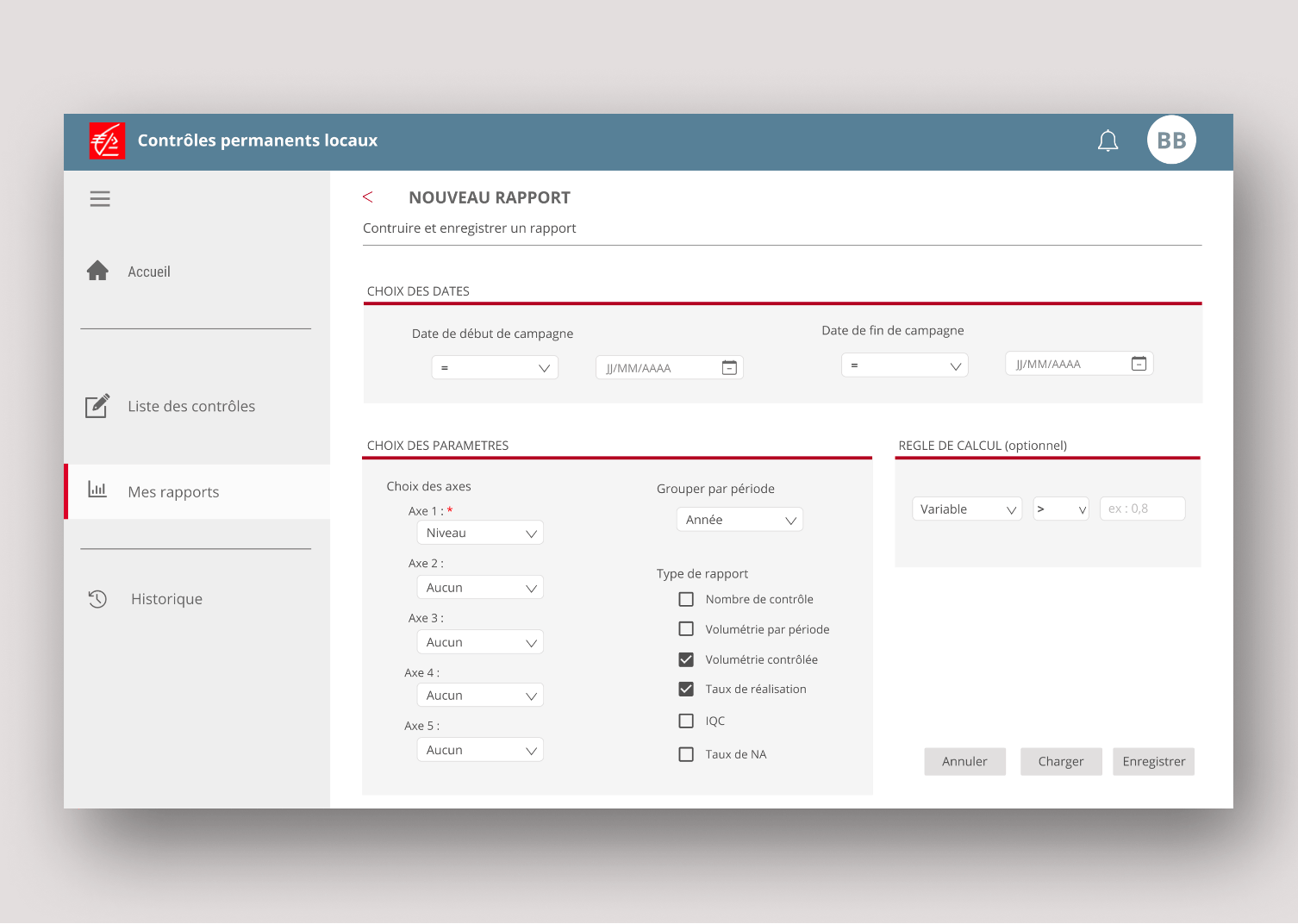The image size is (1298, 924).
Task: Check the Taux de NA checkbox
Action: [x=686, y=754]
